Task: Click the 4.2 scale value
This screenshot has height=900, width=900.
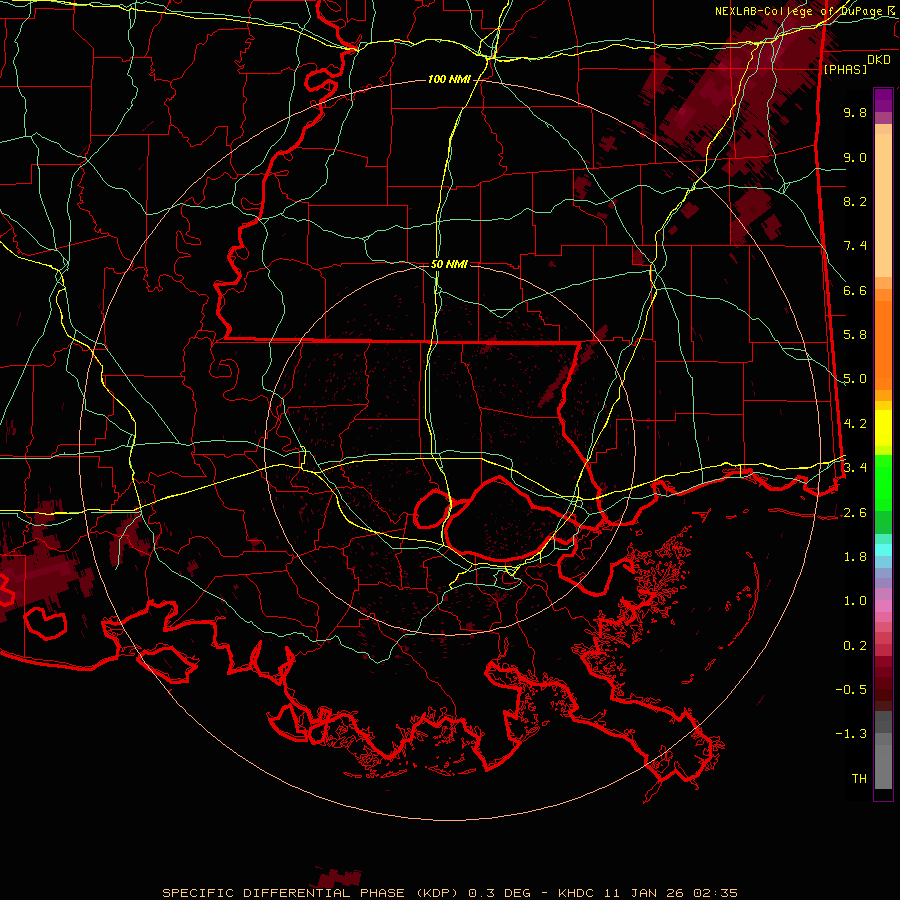Action: 855,424
